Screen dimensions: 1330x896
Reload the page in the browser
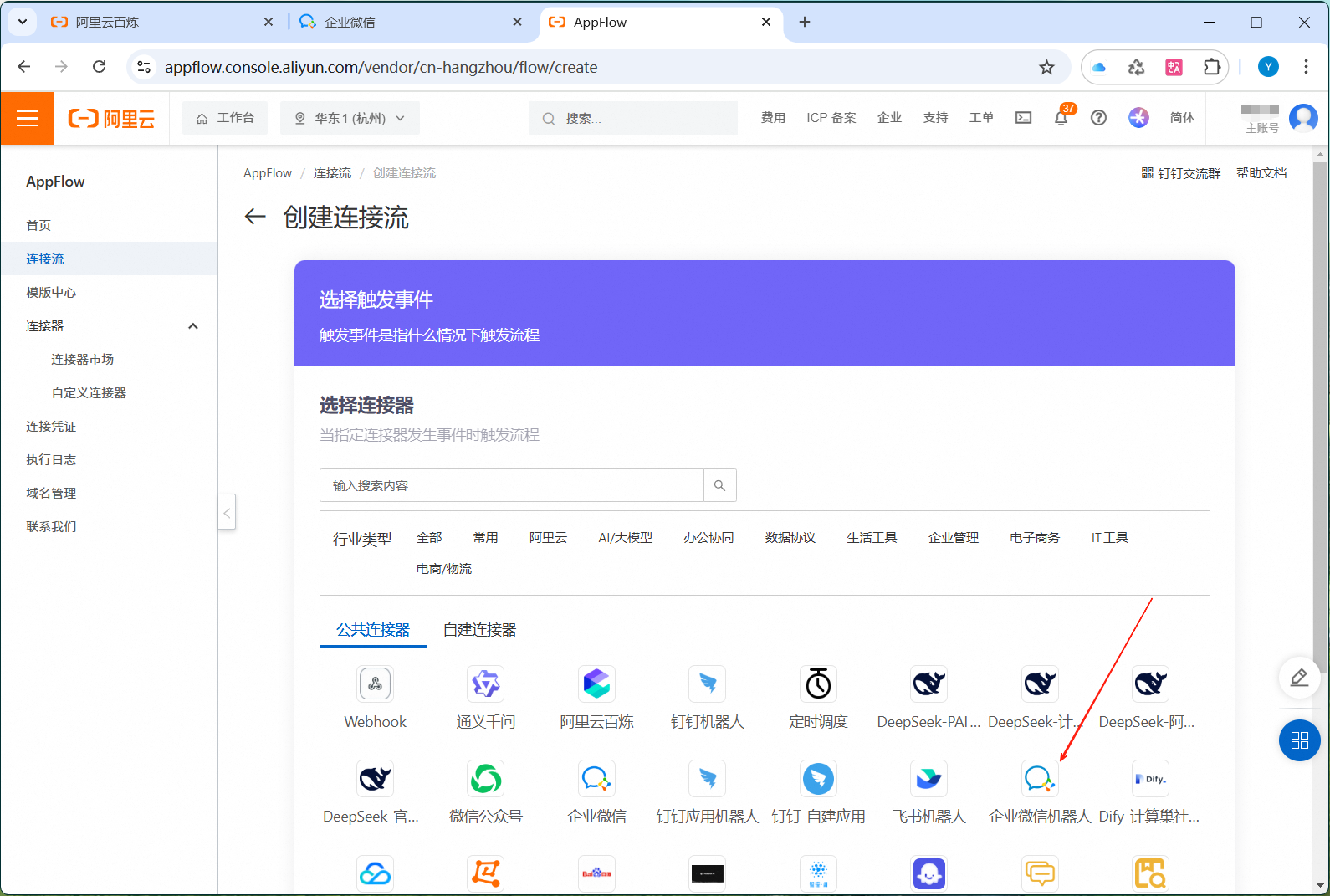[99, 67]
